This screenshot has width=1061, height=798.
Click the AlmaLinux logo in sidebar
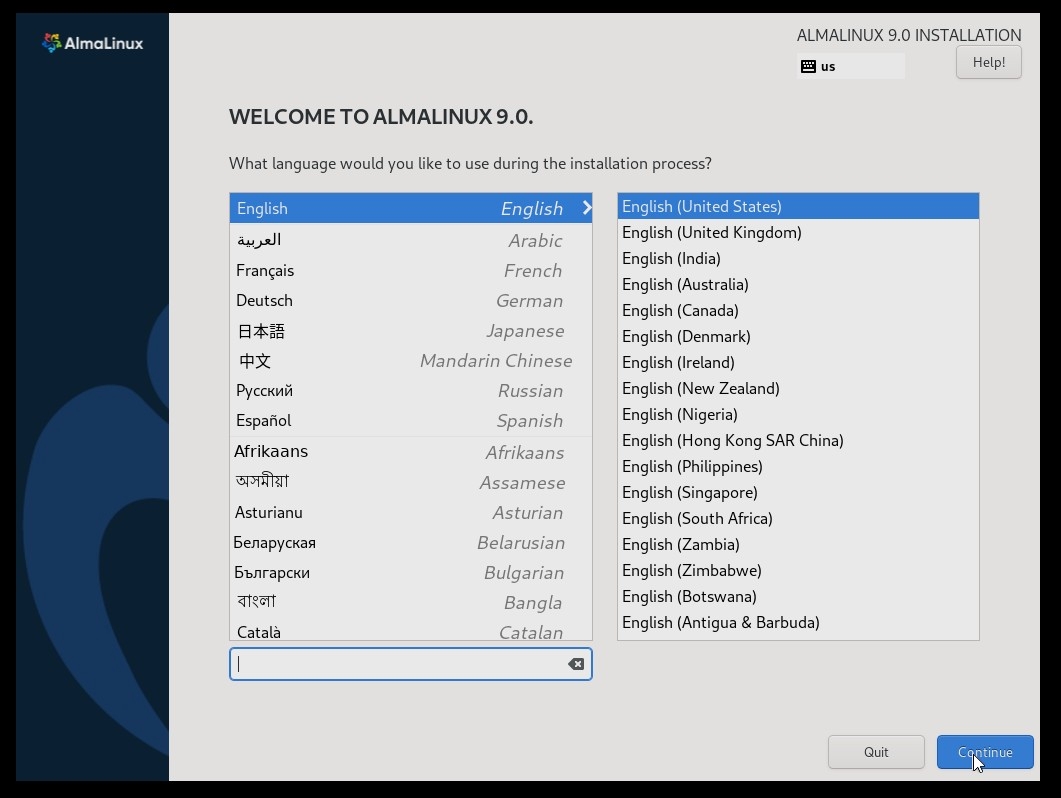click(x=93, y=43)
